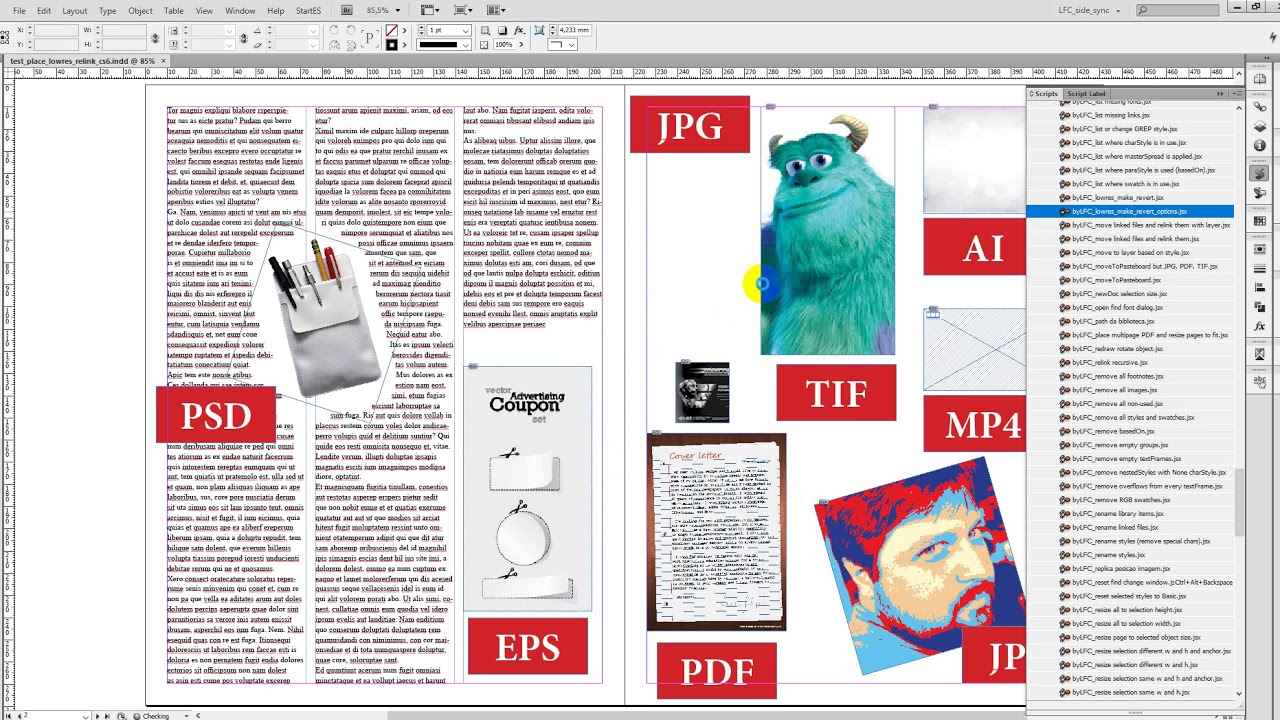
Task: Open the arrange documents dropdown
Action: (496, 10)
